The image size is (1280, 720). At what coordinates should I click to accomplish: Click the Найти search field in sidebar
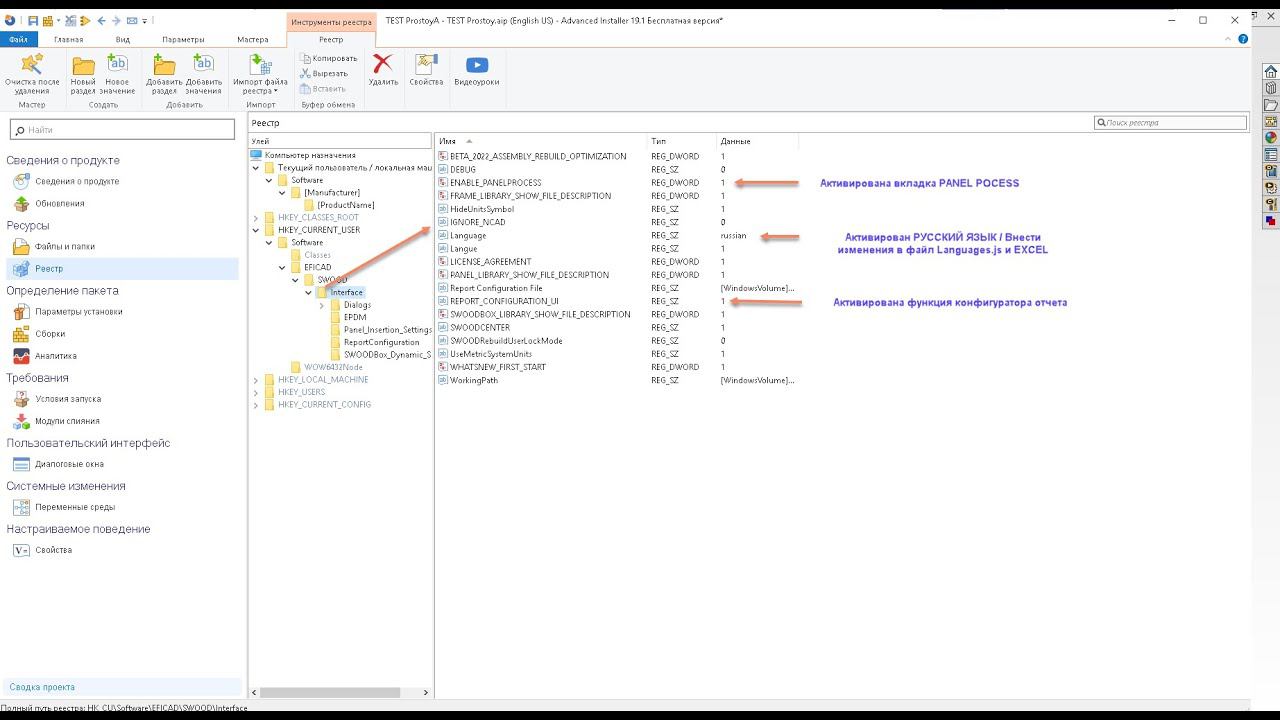tap(122, 130)
